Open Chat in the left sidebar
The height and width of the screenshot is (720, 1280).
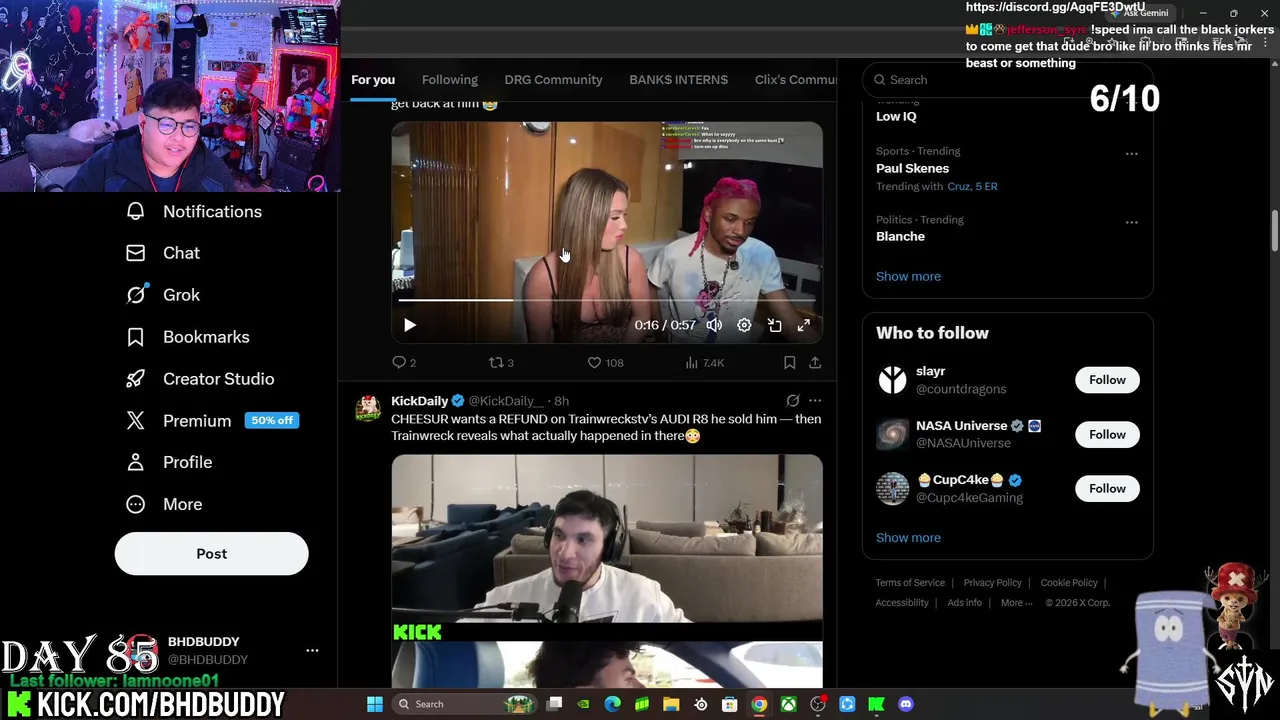163,253
